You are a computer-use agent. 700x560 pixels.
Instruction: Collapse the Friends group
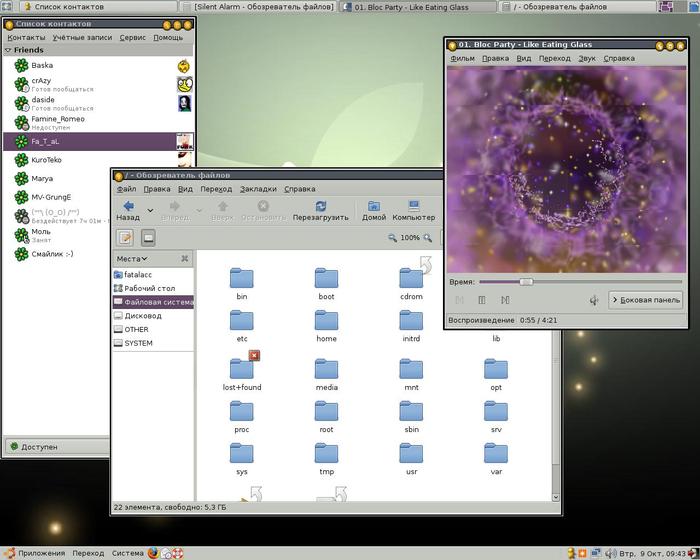[x=8, y=50]
